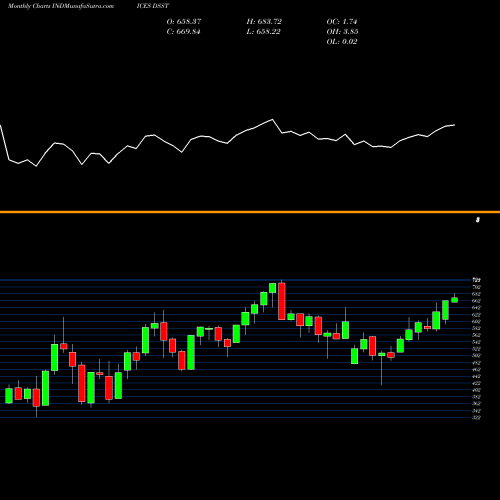Click the latest small green candle at far right
The height and width of the screenshot is (500, 500).
click(455, 300)
